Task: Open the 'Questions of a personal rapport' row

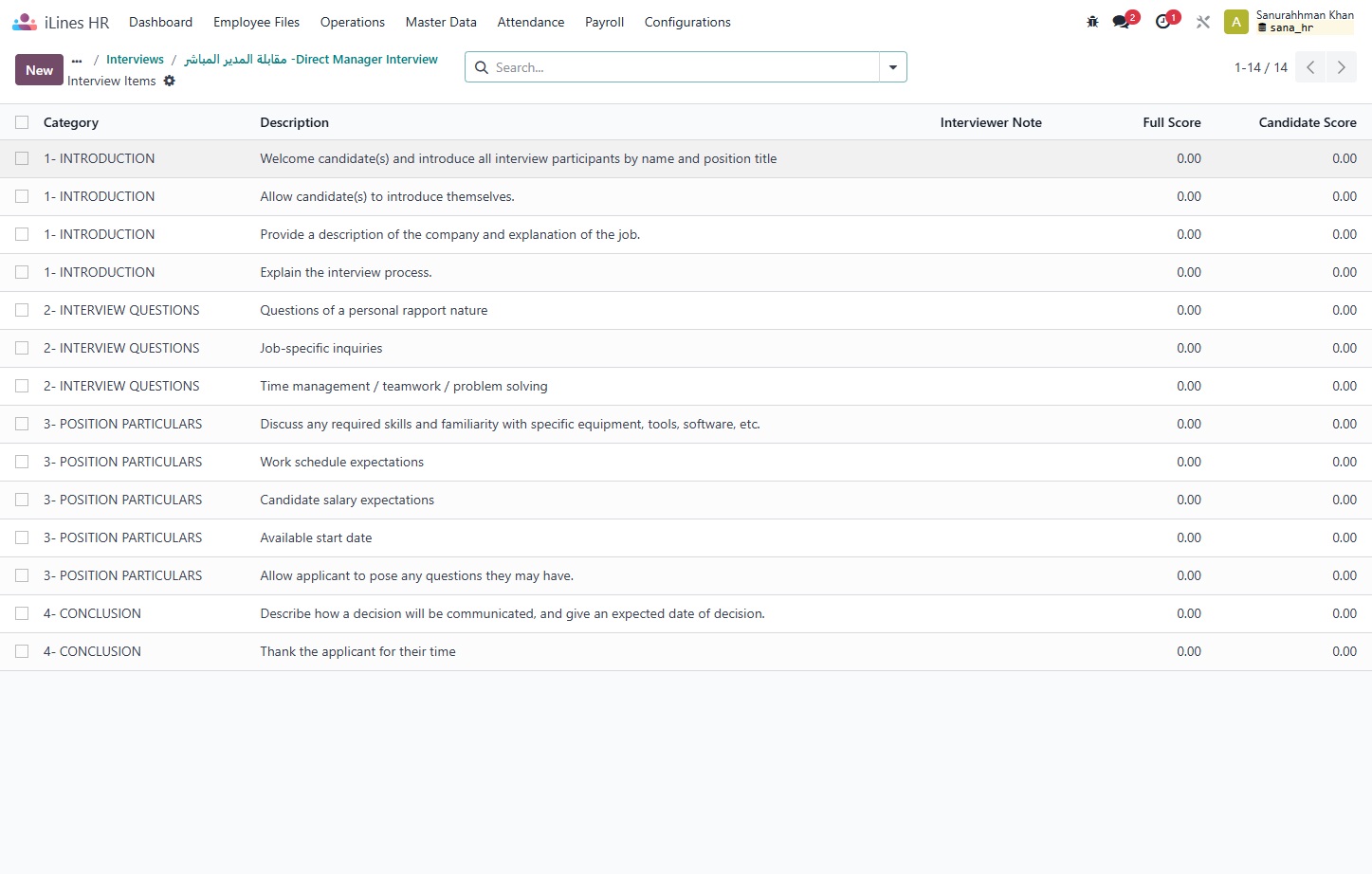Action: pyautogui.click(x=686, y=310)
